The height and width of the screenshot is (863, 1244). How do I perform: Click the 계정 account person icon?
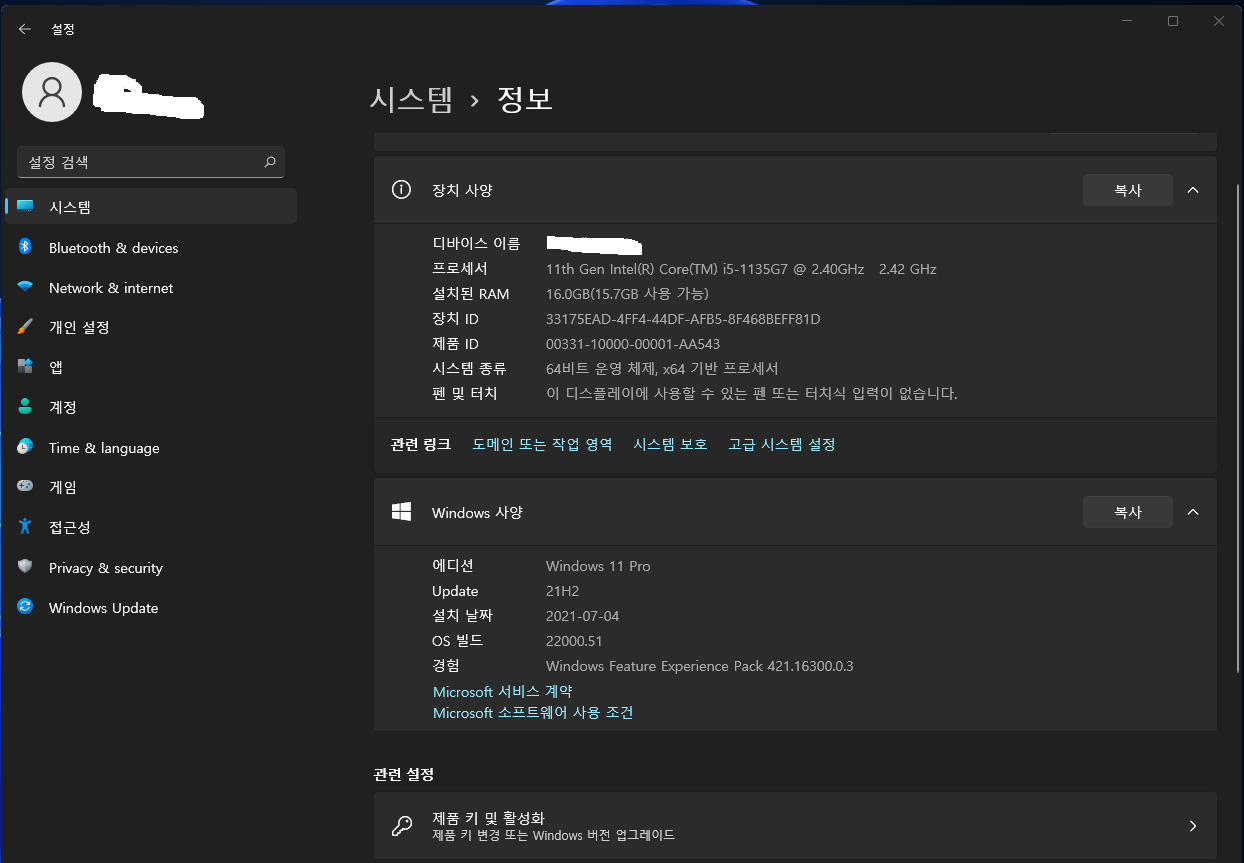25,407
